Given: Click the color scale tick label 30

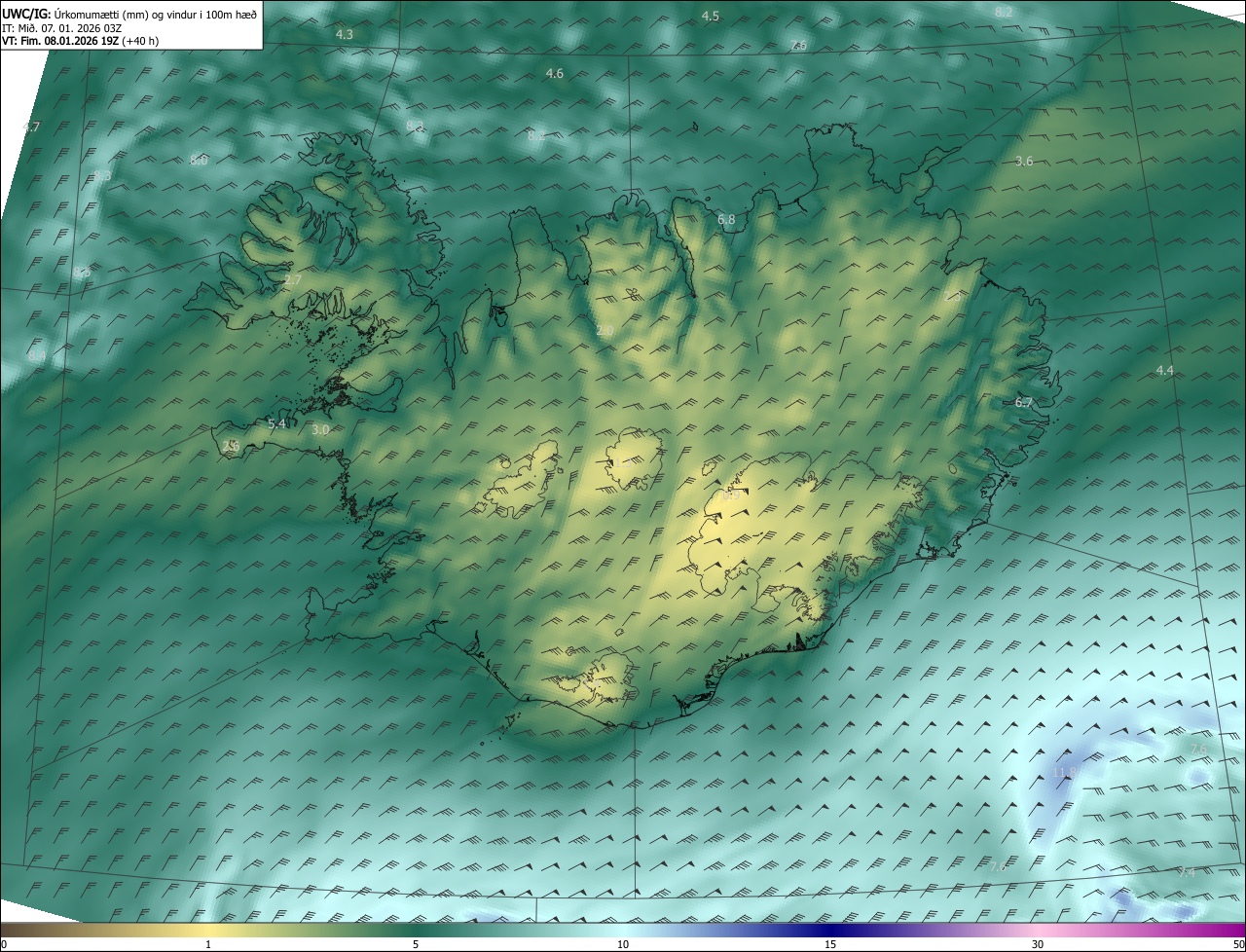Looking at the screenshot, I should (x=1038, y=945).
